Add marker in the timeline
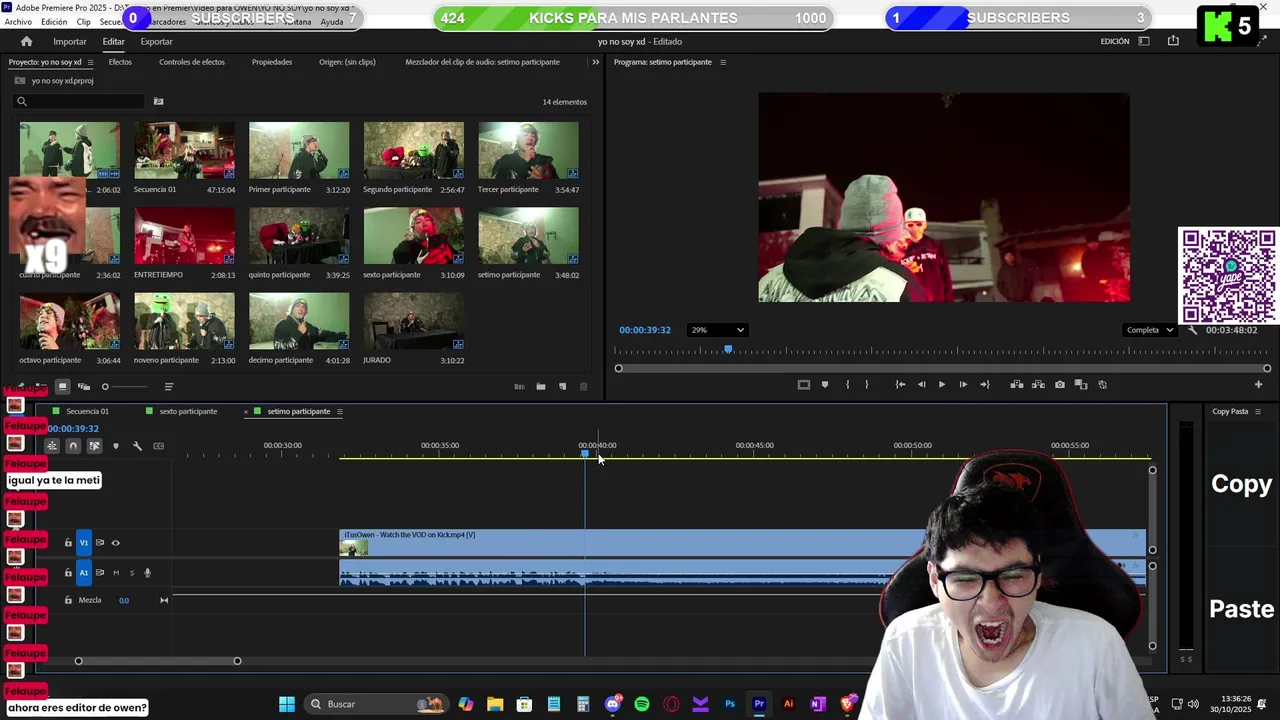1280x720 pixels. click(x=116, y=446)
